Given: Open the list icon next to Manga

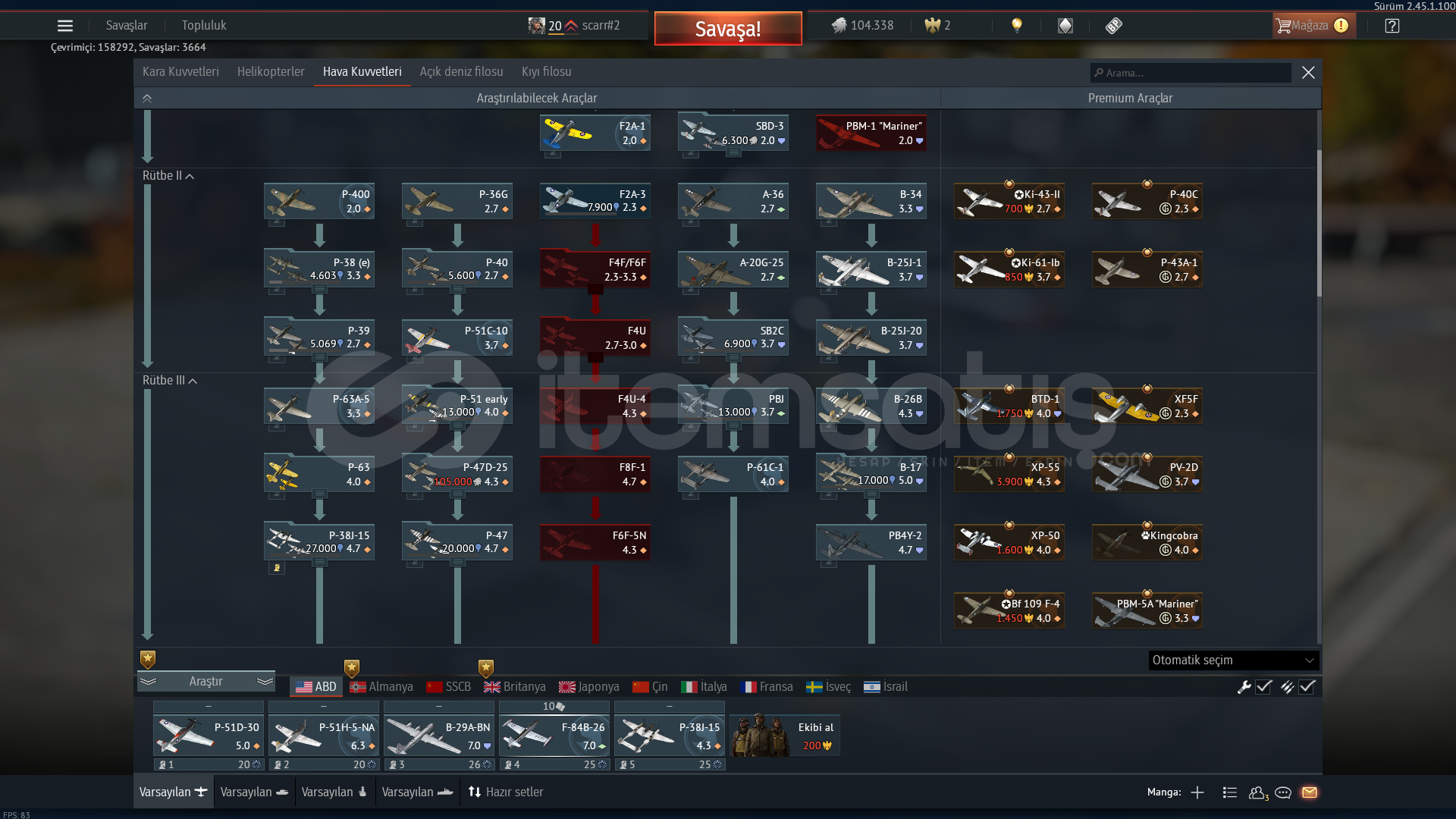Looking at the screenshot, I should coord(1230,792).
